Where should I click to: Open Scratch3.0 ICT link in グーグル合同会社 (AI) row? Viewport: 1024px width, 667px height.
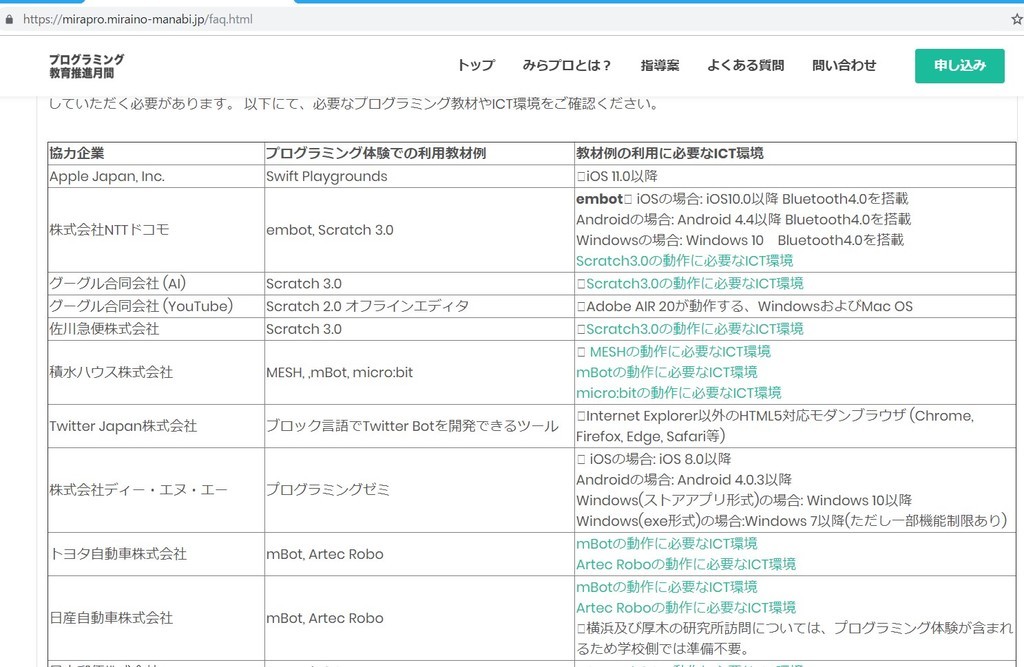click(x=695, y=284)
